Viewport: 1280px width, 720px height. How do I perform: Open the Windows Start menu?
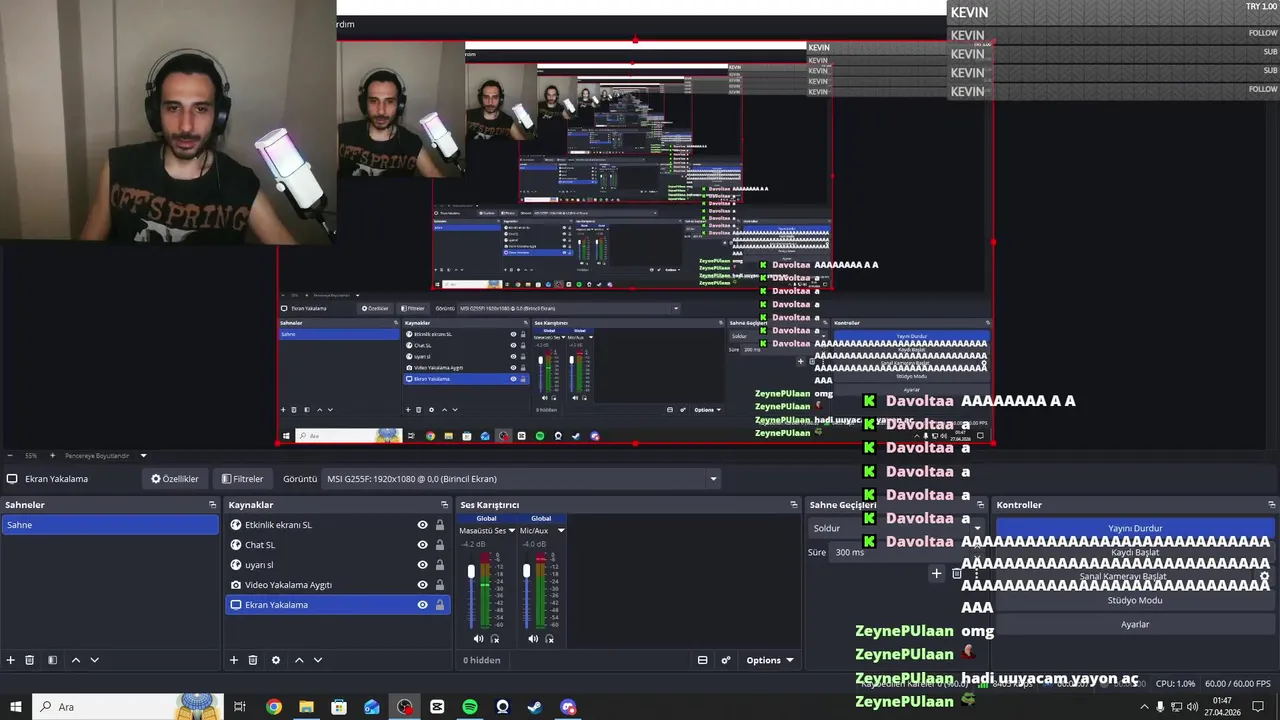[x=16, y=707]
